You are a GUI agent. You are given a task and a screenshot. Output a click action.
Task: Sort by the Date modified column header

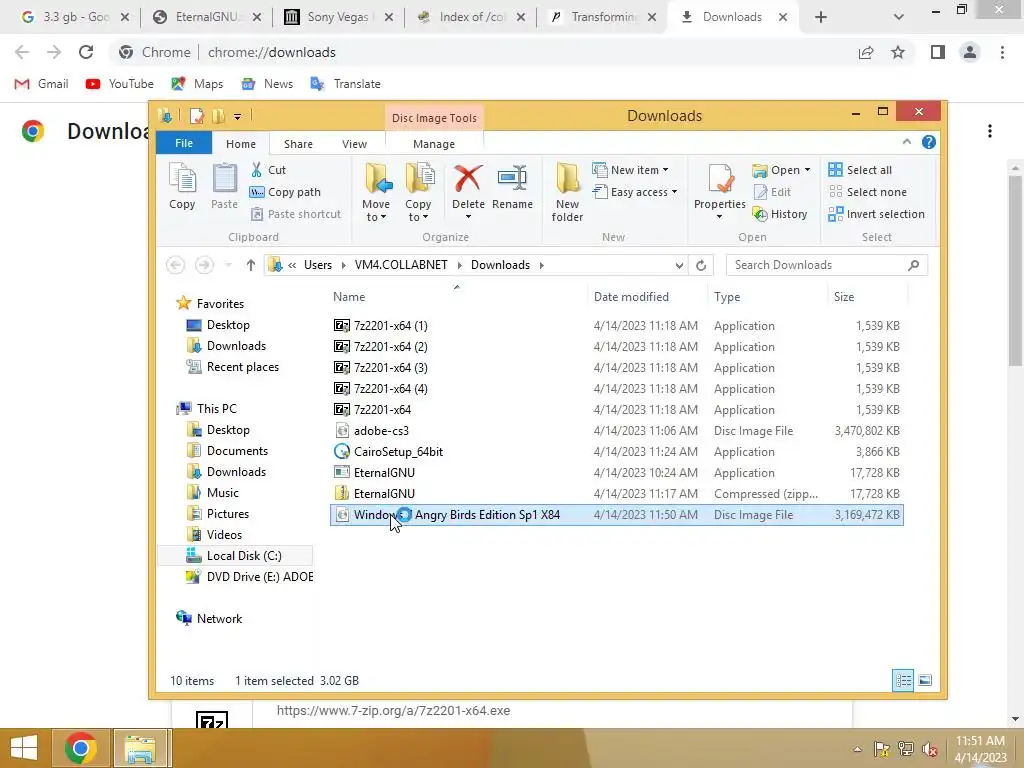pyautogui.click(x=631, y=296)
